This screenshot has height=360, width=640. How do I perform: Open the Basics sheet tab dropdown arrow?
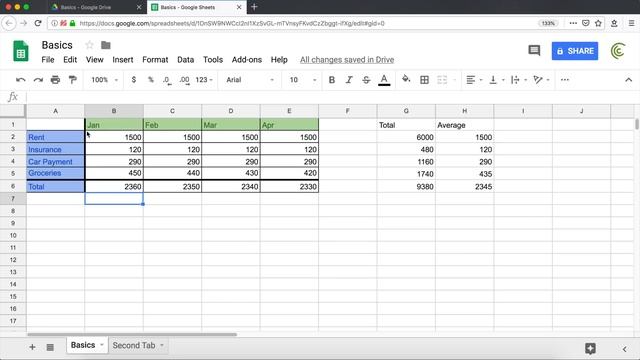pyautogui.click(x=102, y=345)
